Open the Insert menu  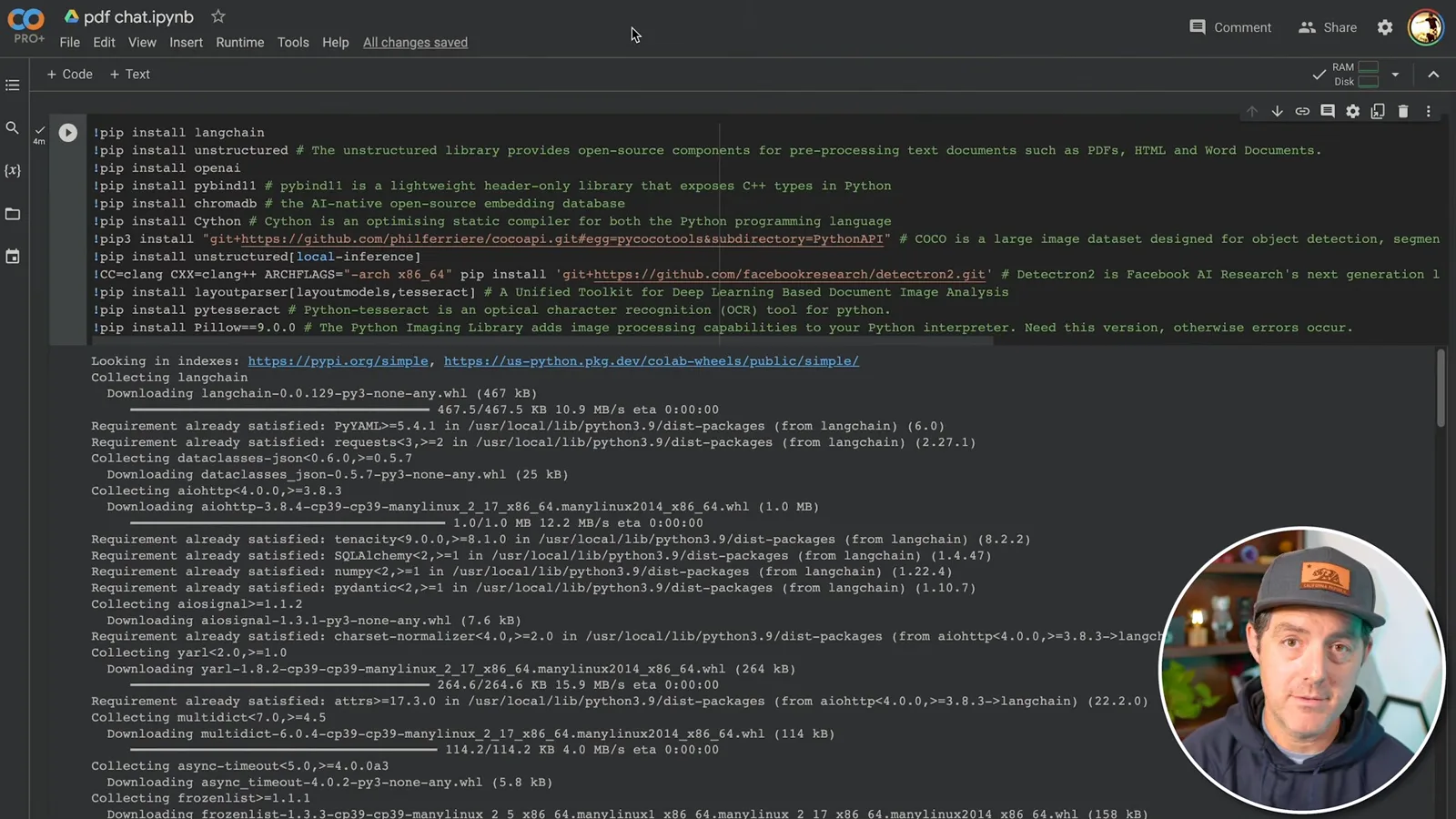[x=186, y=43]
